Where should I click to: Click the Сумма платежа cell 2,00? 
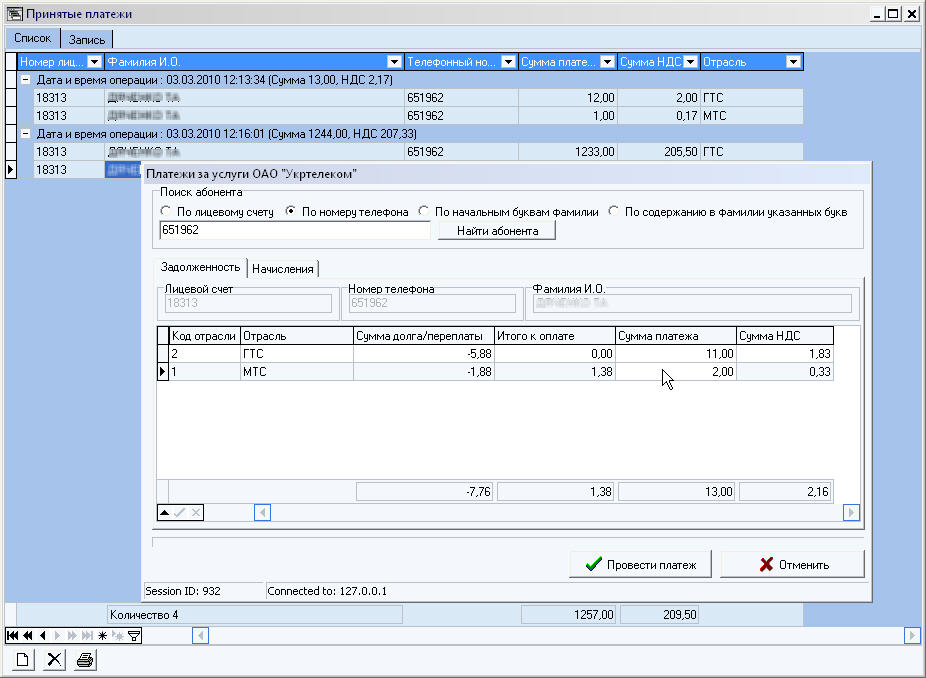click(676, 371)
